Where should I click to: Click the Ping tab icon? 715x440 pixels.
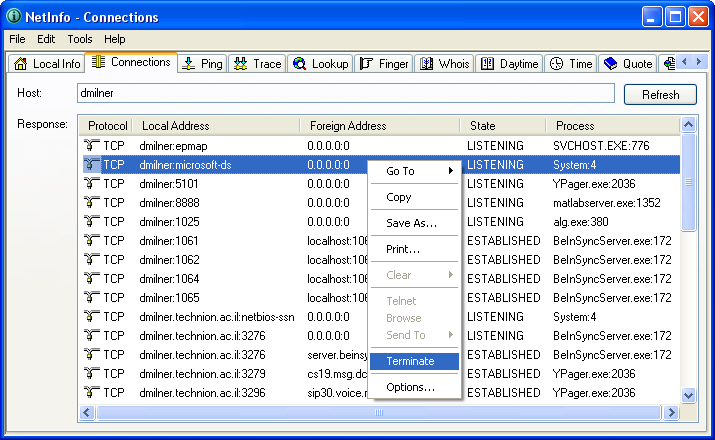[189, 64]
